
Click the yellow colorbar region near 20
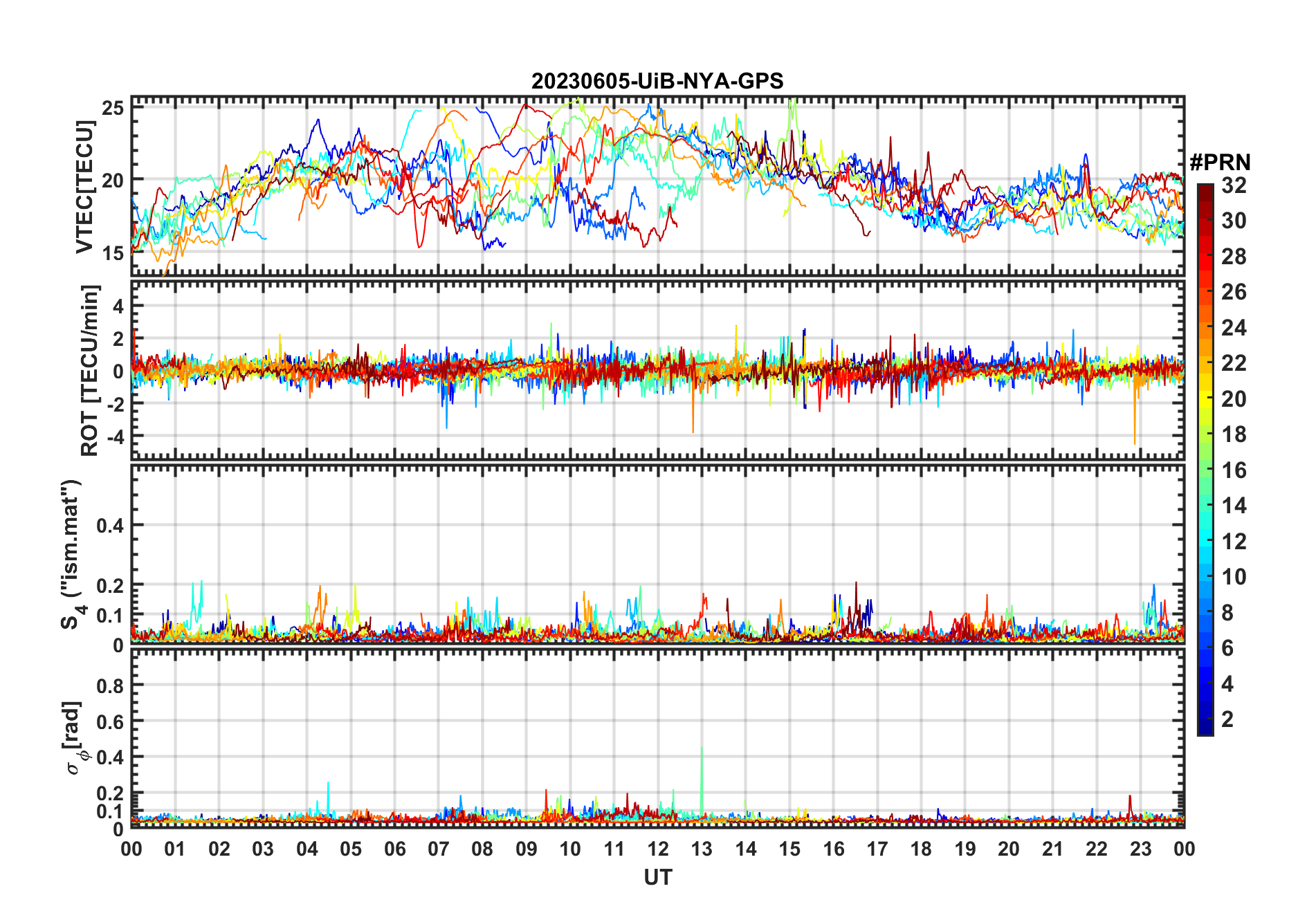tap(1205, 399)
